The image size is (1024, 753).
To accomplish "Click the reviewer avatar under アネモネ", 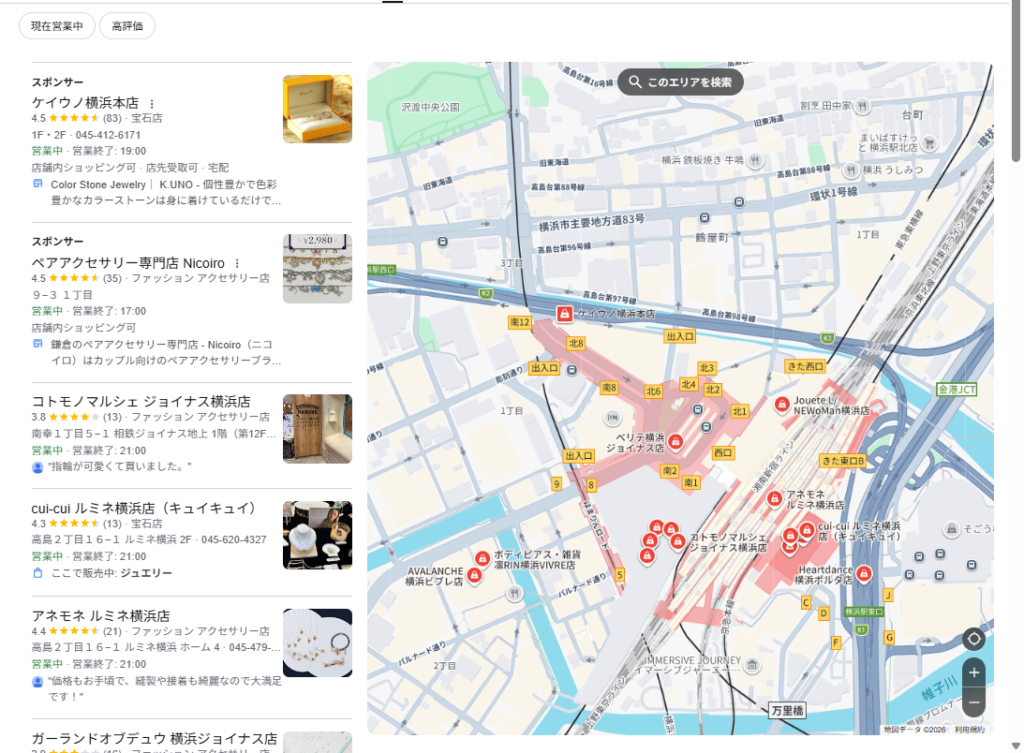I will [x=38, y=682].
